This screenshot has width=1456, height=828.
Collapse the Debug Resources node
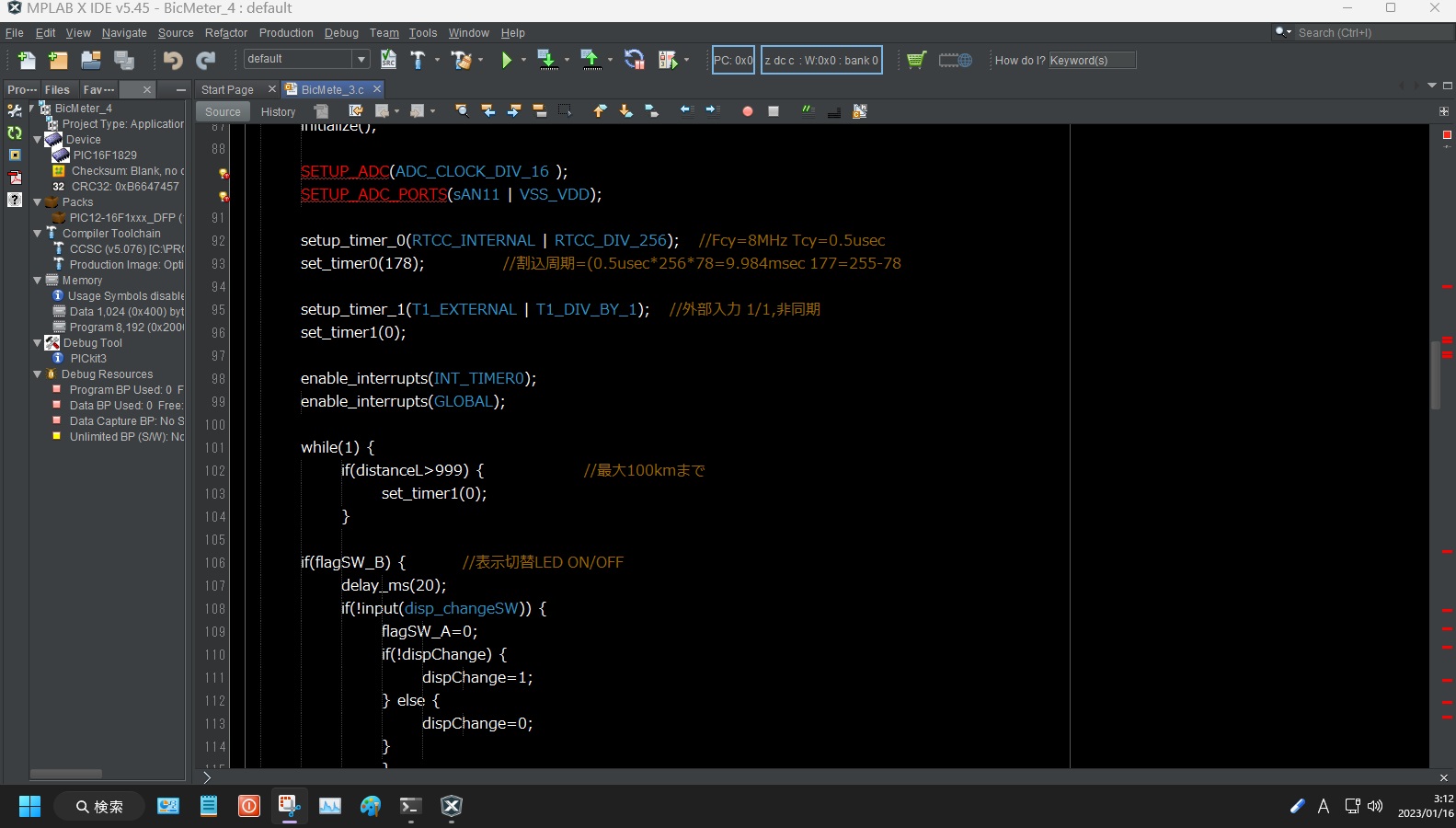pos(38,374)
